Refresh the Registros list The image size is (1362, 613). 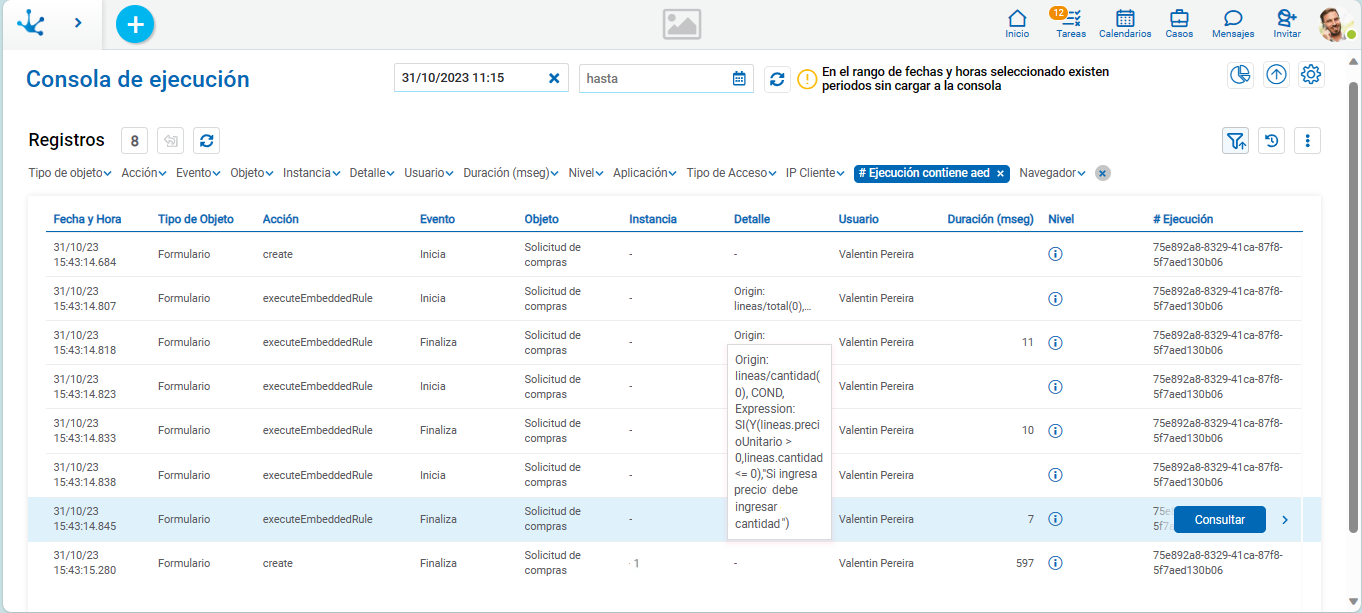[x=206, y=141]
